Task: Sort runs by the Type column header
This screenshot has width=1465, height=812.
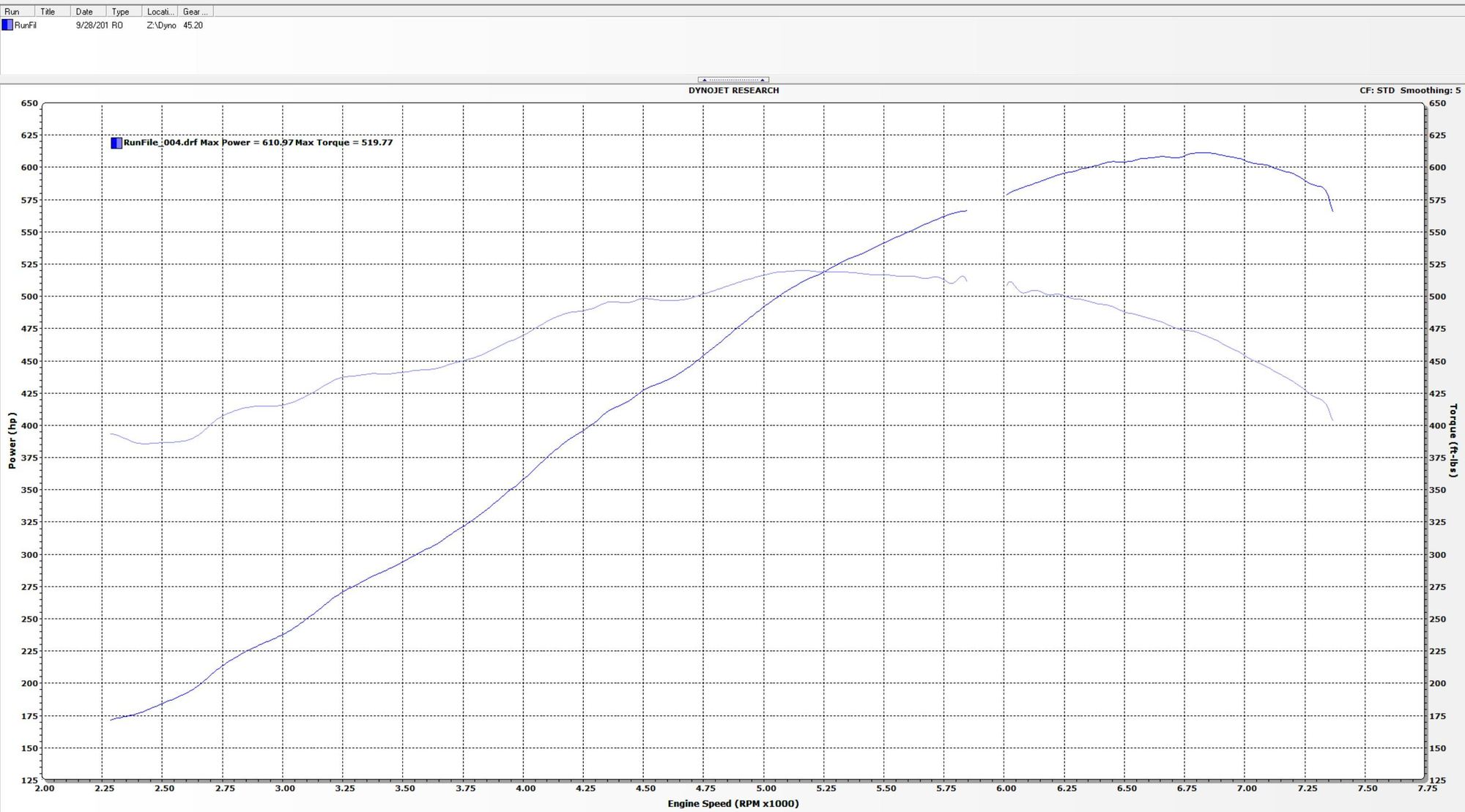Action: click(x=121, y=11)
